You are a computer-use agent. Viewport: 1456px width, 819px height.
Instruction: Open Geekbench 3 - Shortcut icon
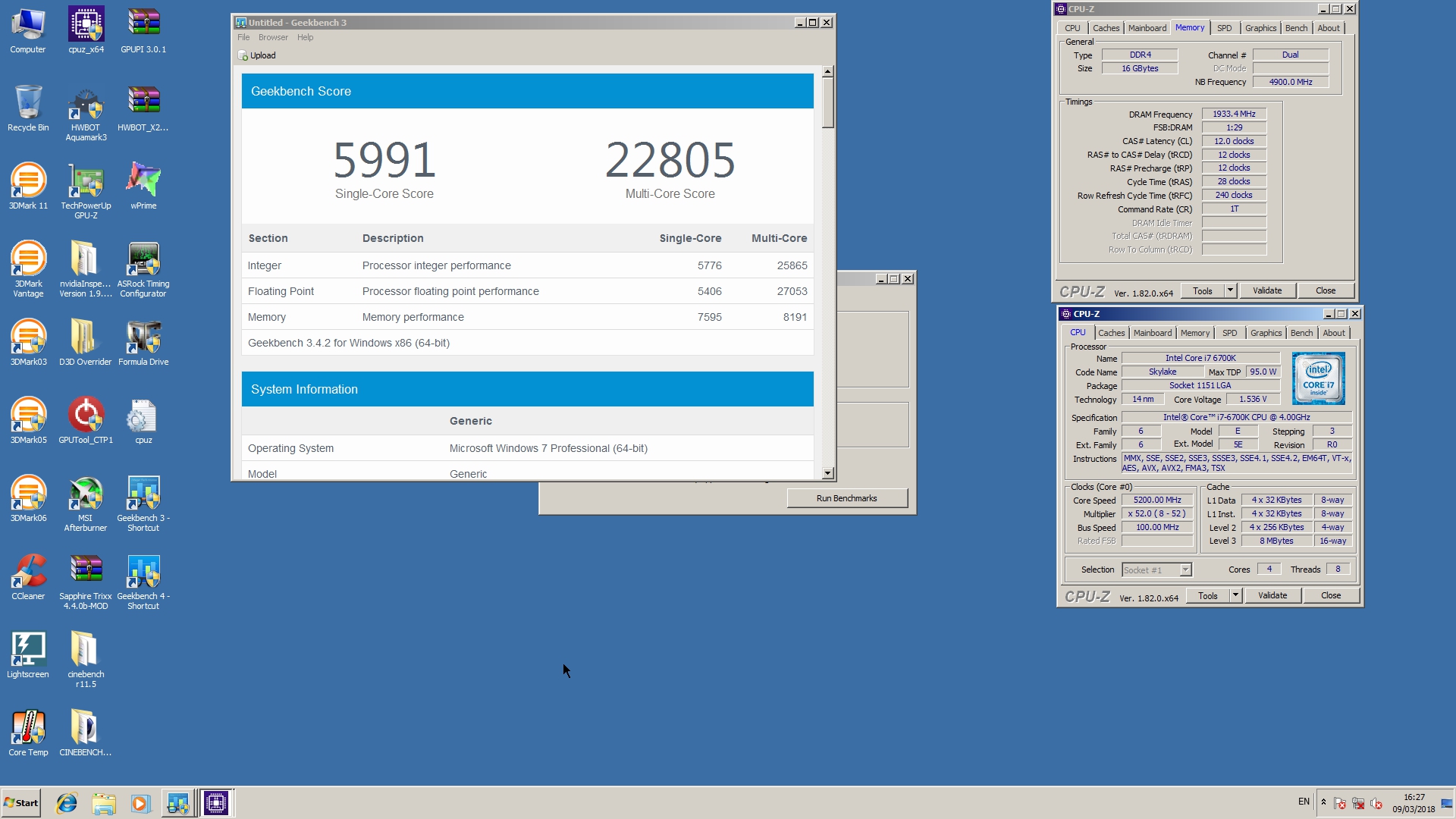tap(143, 504)
